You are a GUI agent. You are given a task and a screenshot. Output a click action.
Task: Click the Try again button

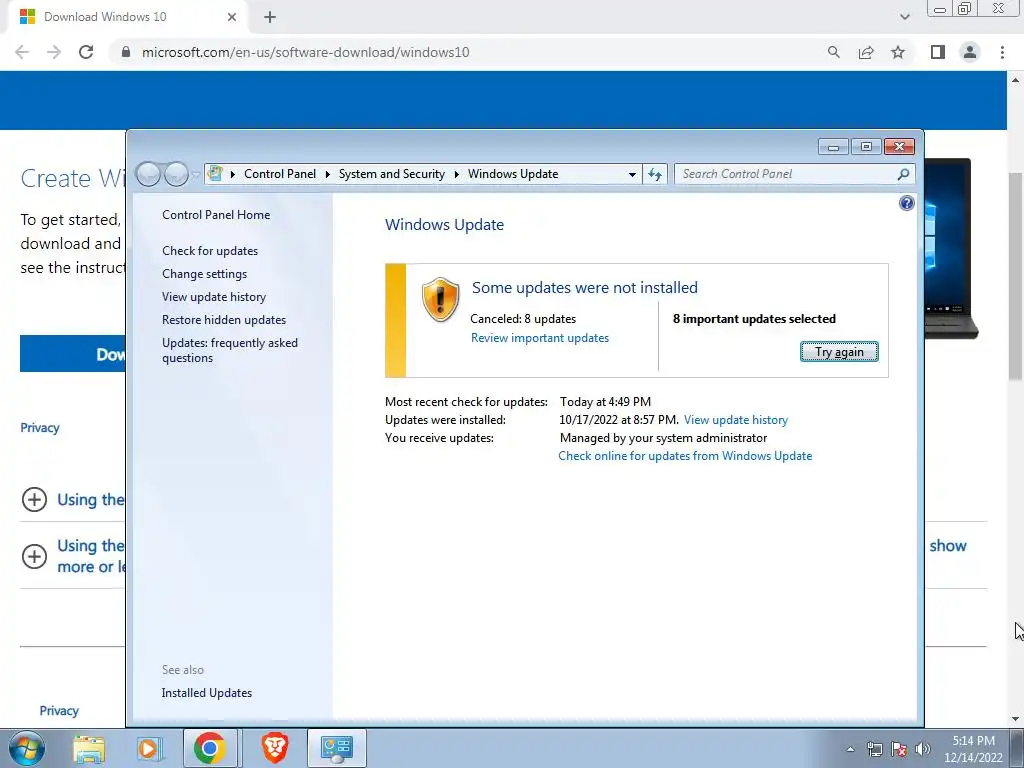point(839,352)
